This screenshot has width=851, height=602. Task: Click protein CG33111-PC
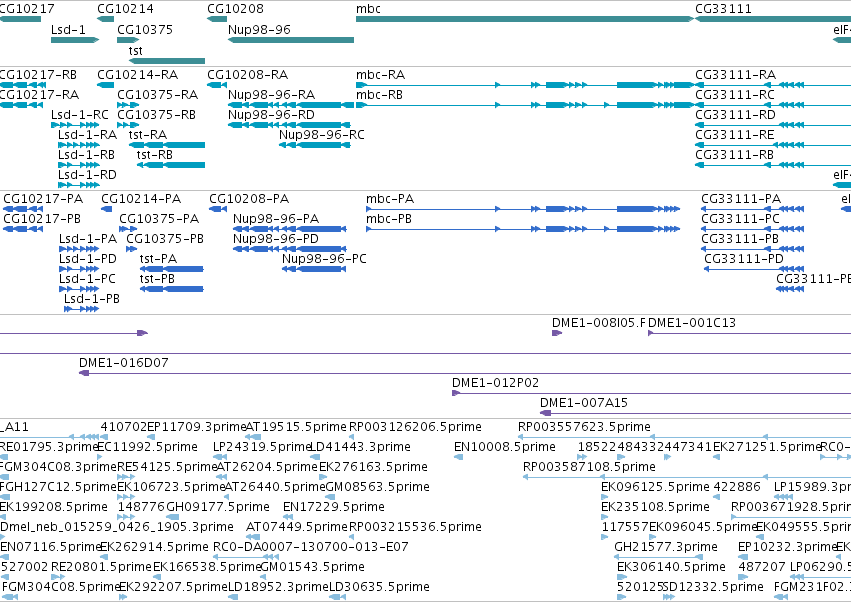tap(753, 229)
